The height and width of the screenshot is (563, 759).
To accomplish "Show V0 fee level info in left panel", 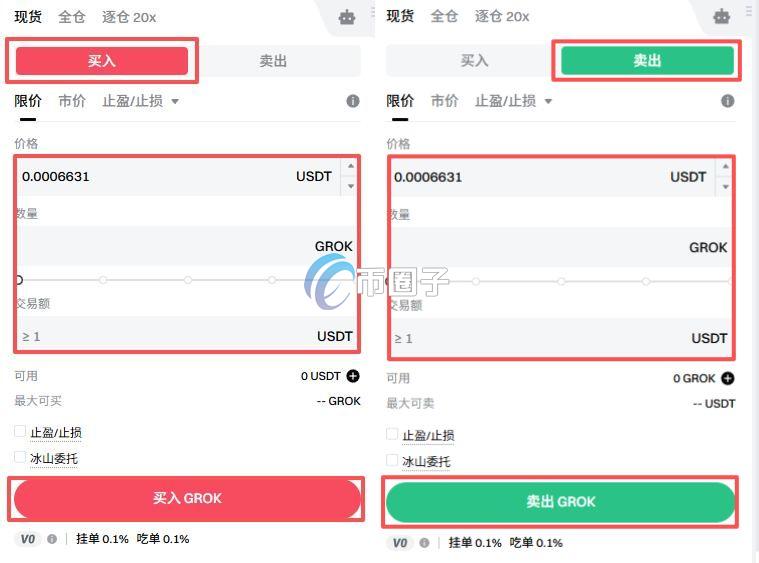I will point(52,539).
